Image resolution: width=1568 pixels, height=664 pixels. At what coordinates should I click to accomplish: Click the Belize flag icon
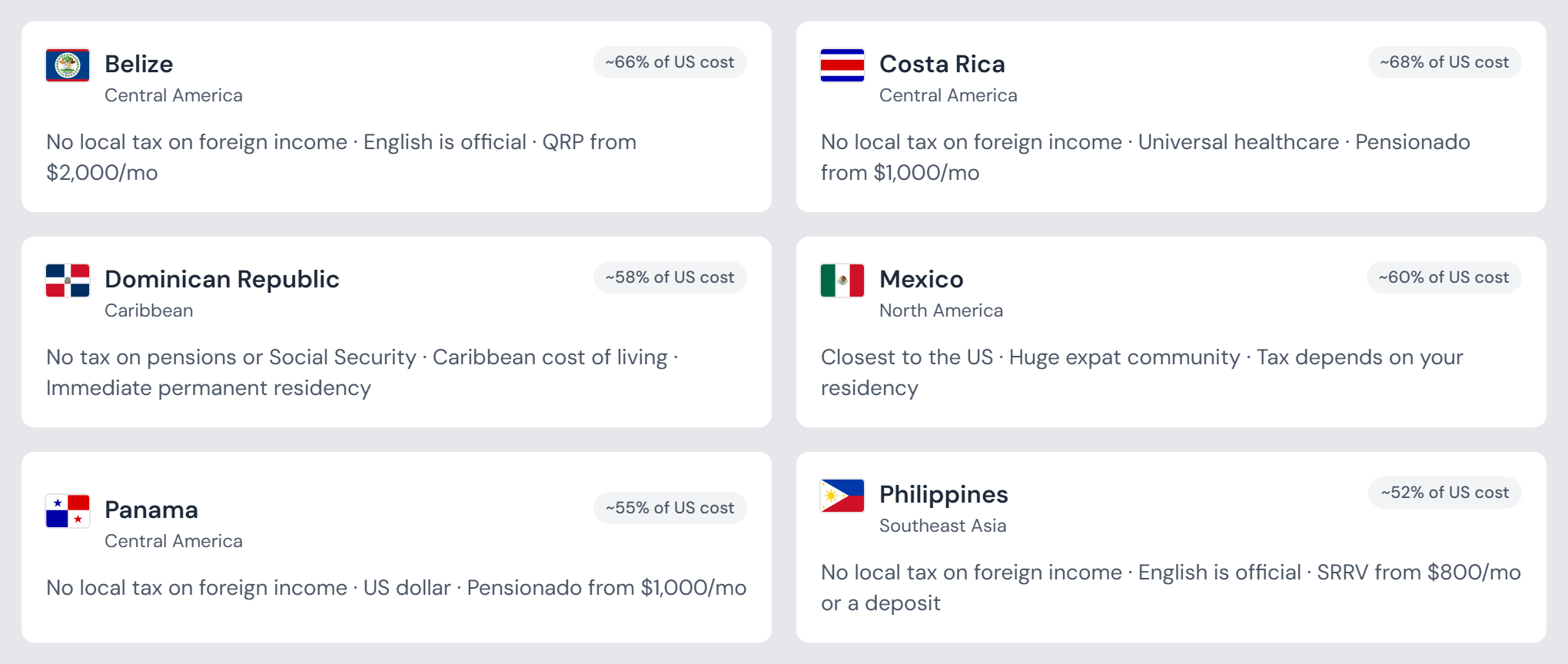68,65
